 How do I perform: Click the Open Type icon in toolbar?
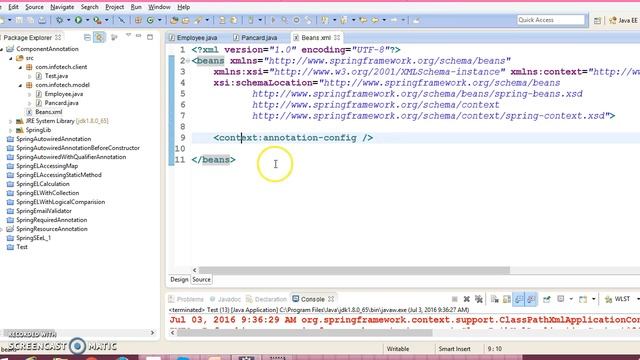[x=174, y=20]
